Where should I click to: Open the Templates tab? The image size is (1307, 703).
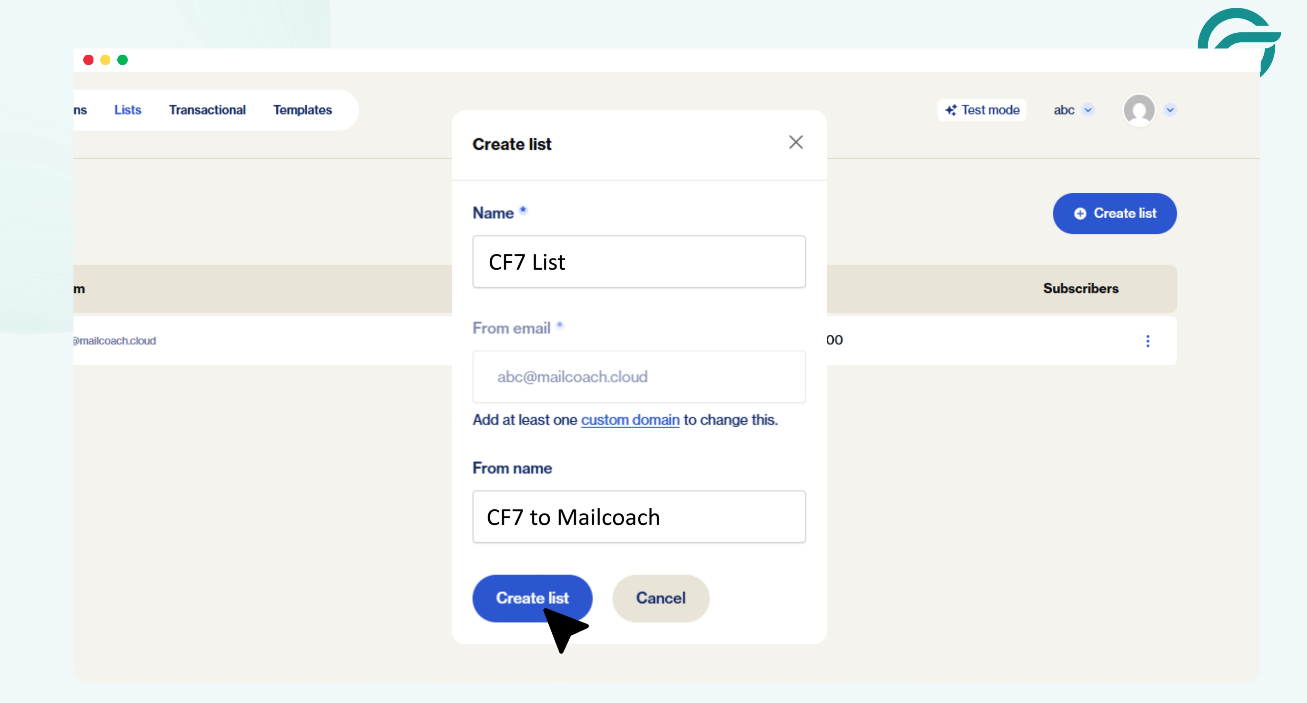[x=302, y=109]
